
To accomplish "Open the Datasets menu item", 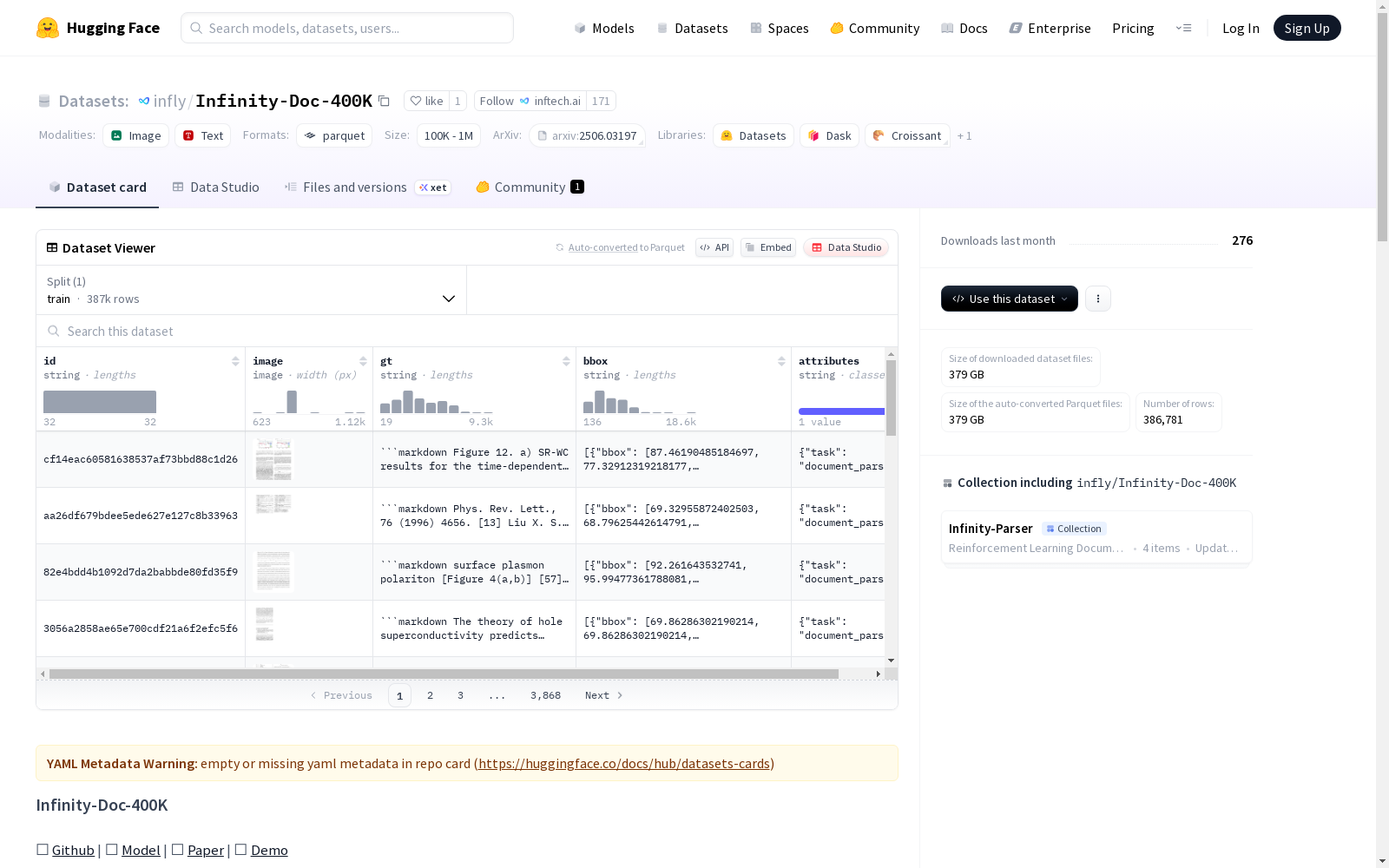I will pyautogui.click(x=693, y=28).
